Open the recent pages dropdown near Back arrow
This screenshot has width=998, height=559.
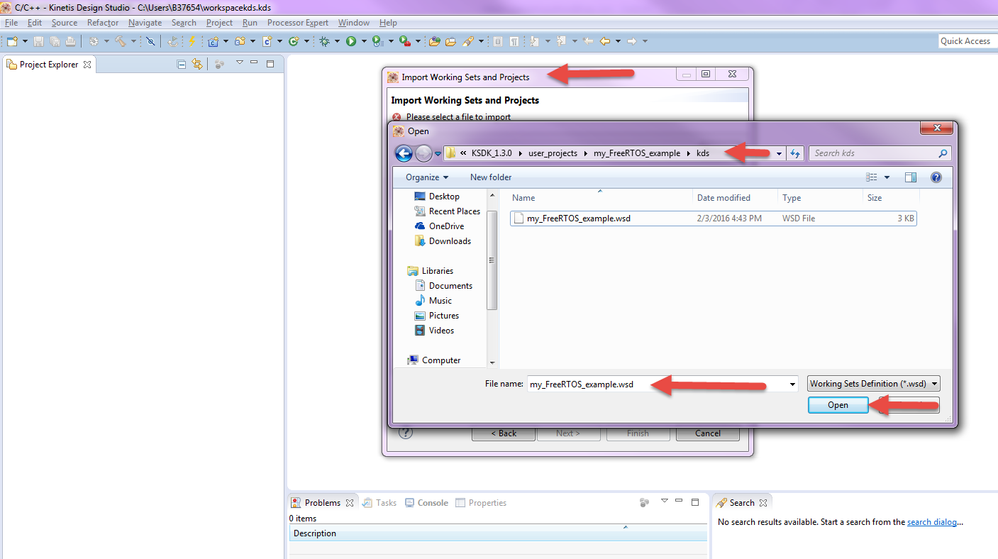coord(438,153)
